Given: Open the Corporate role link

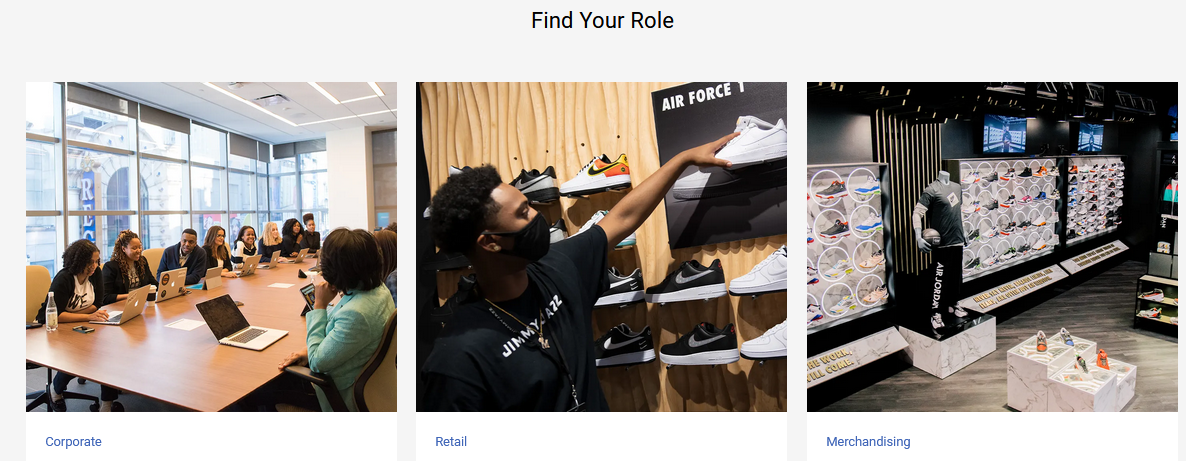Looking at the screenshot, I should click(x=73, y=441).
